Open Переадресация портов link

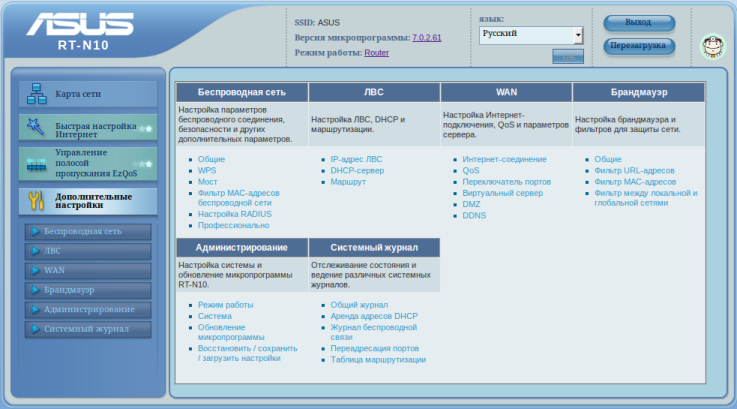point(374,348)
